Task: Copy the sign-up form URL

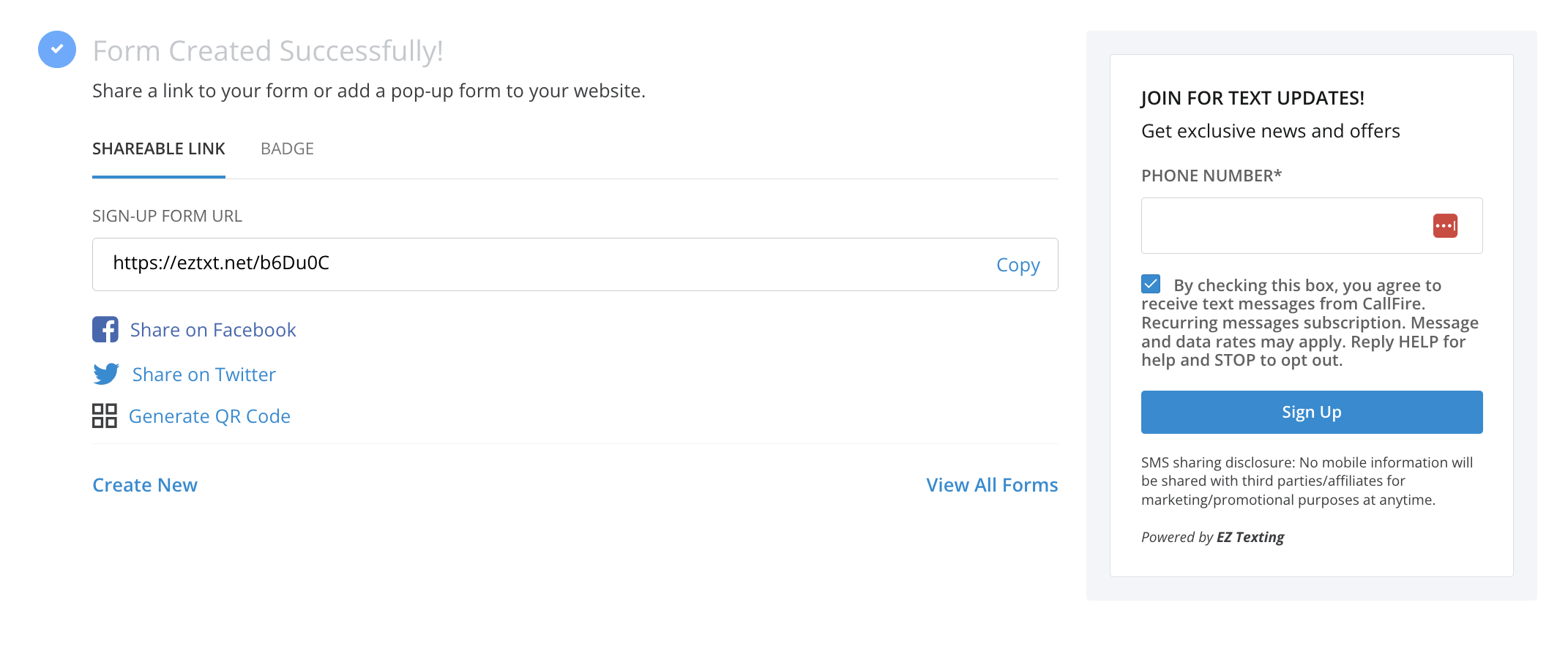Action: [1018, 265]
